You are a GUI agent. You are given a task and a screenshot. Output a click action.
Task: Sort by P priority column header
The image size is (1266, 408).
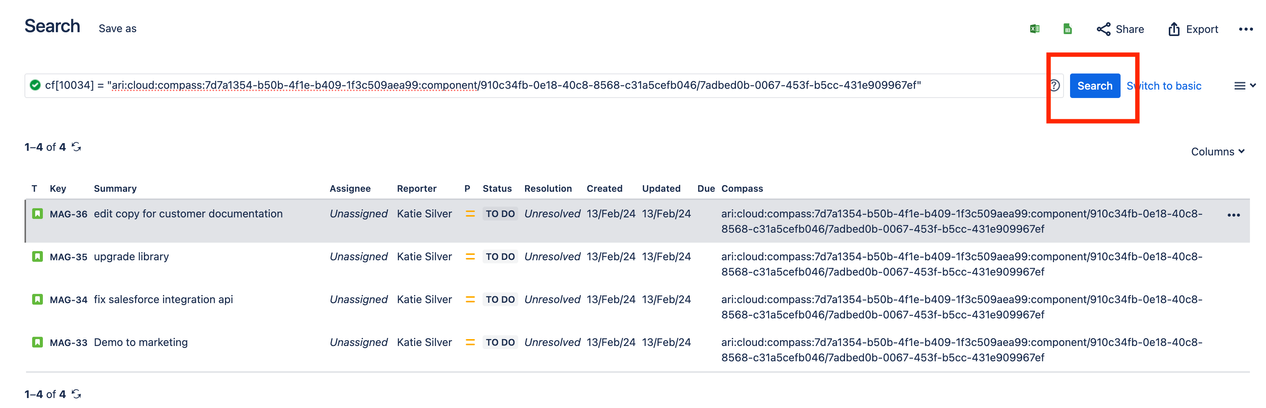pos(467,188)
